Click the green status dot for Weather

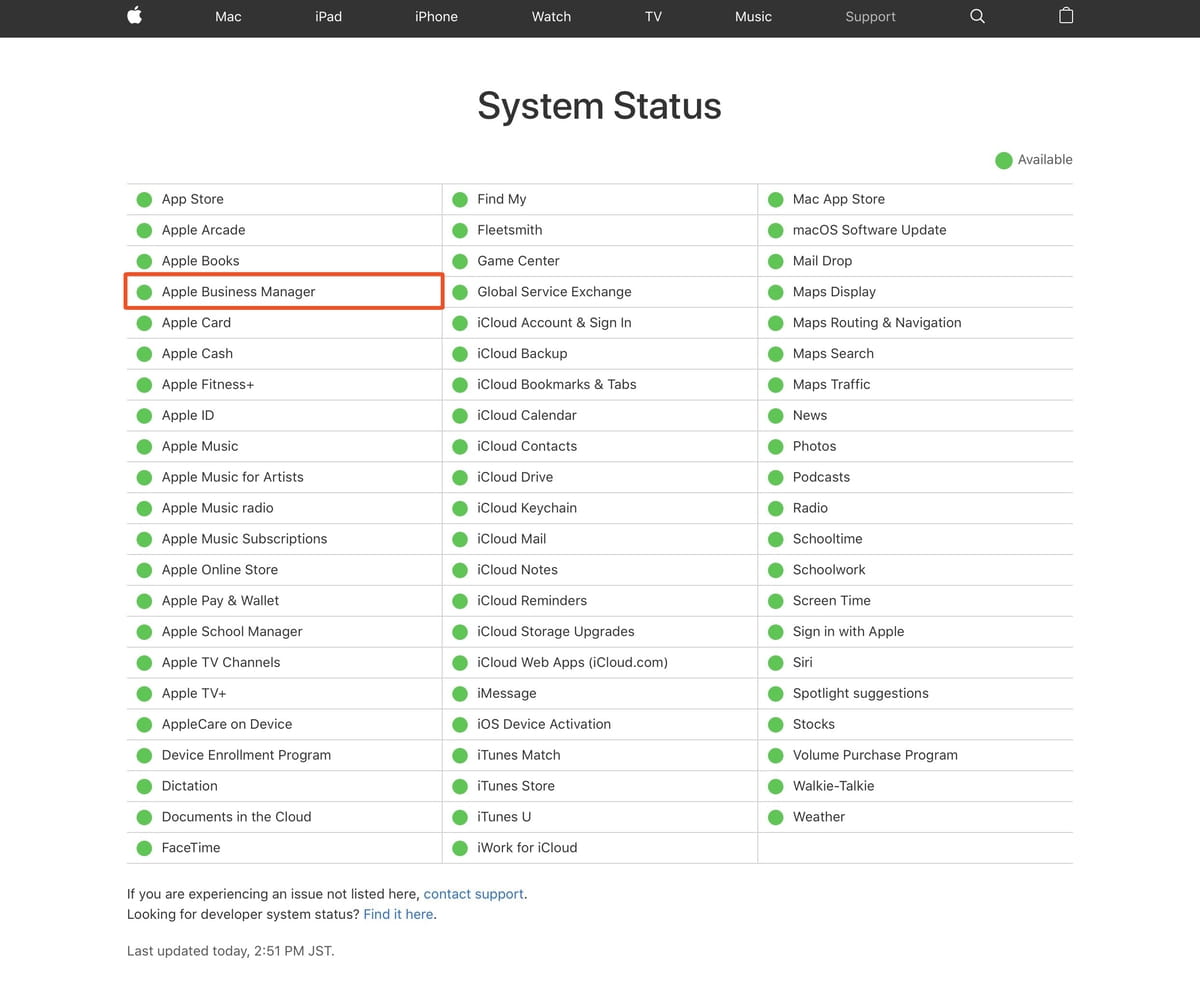(x=775, y=817)
